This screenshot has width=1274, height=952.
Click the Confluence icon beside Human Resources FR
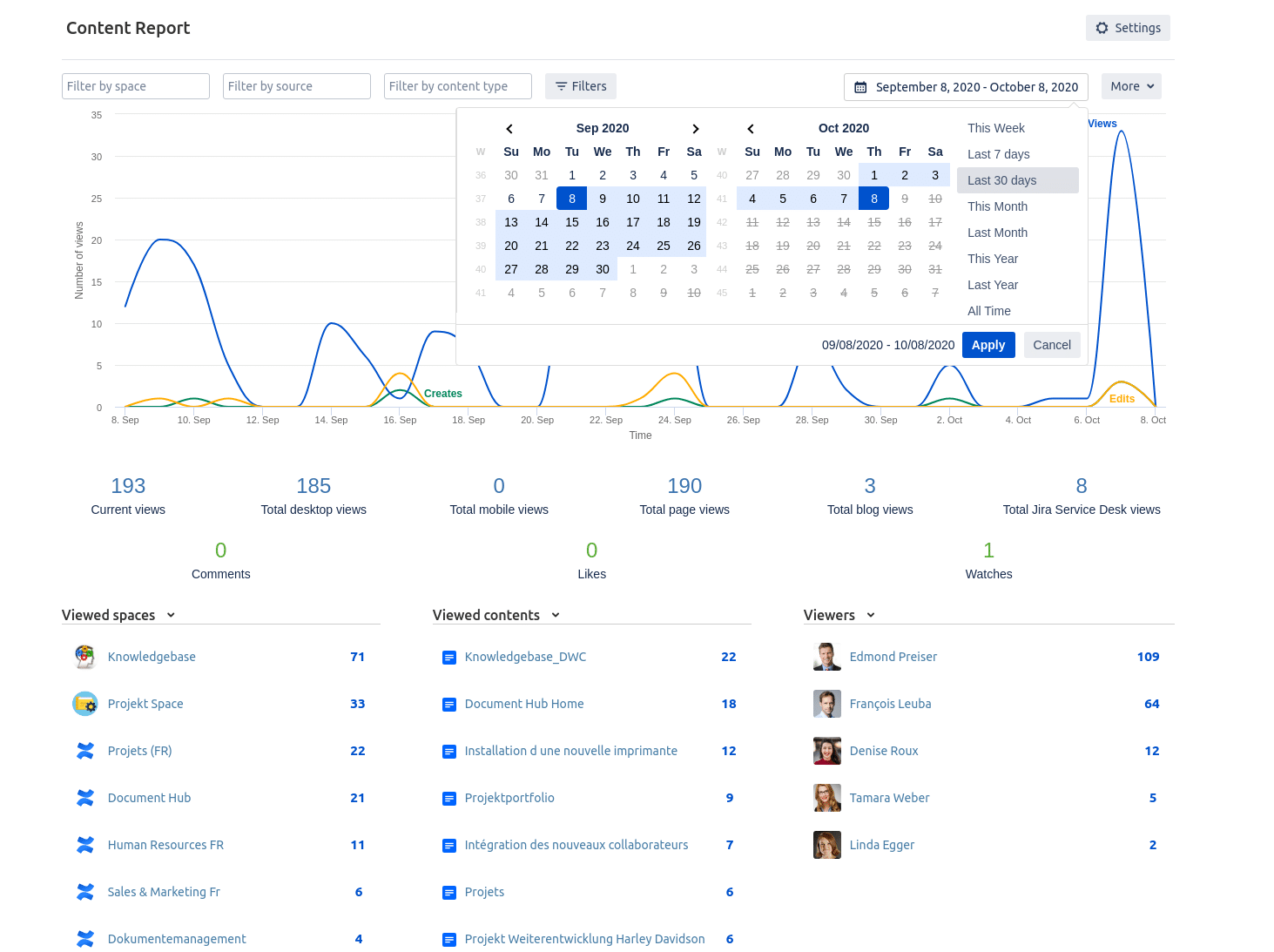(84, 845)
